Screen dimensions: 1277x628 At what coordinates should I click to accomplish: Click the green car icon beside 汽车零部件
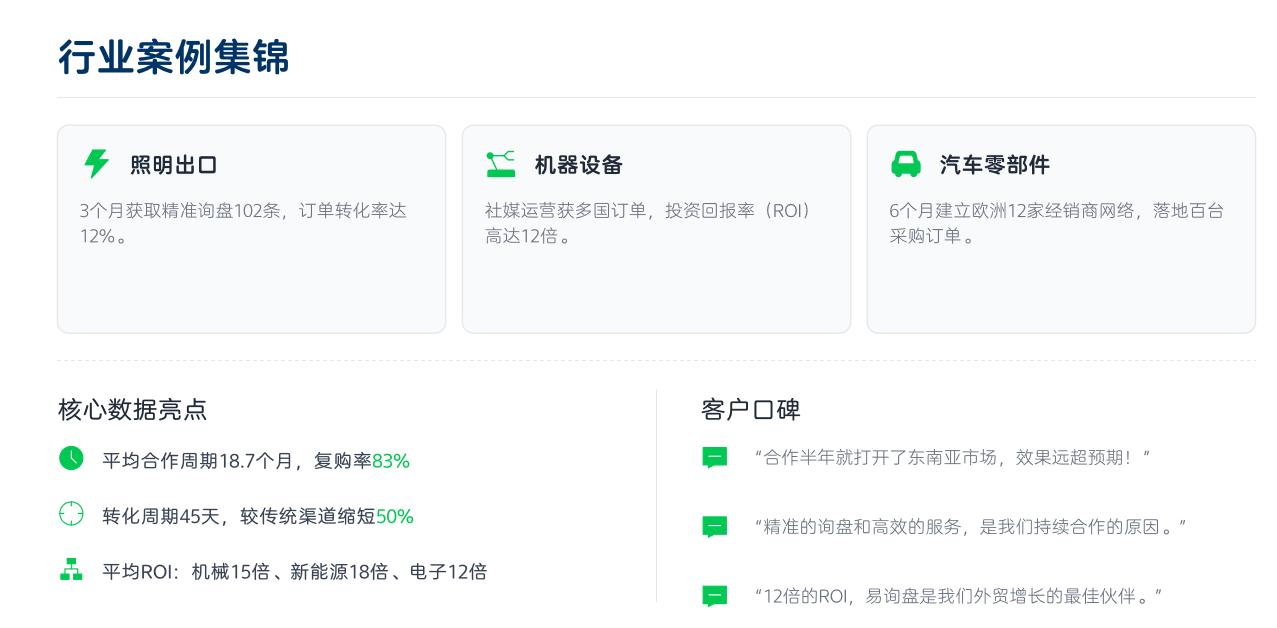(905, 164)
